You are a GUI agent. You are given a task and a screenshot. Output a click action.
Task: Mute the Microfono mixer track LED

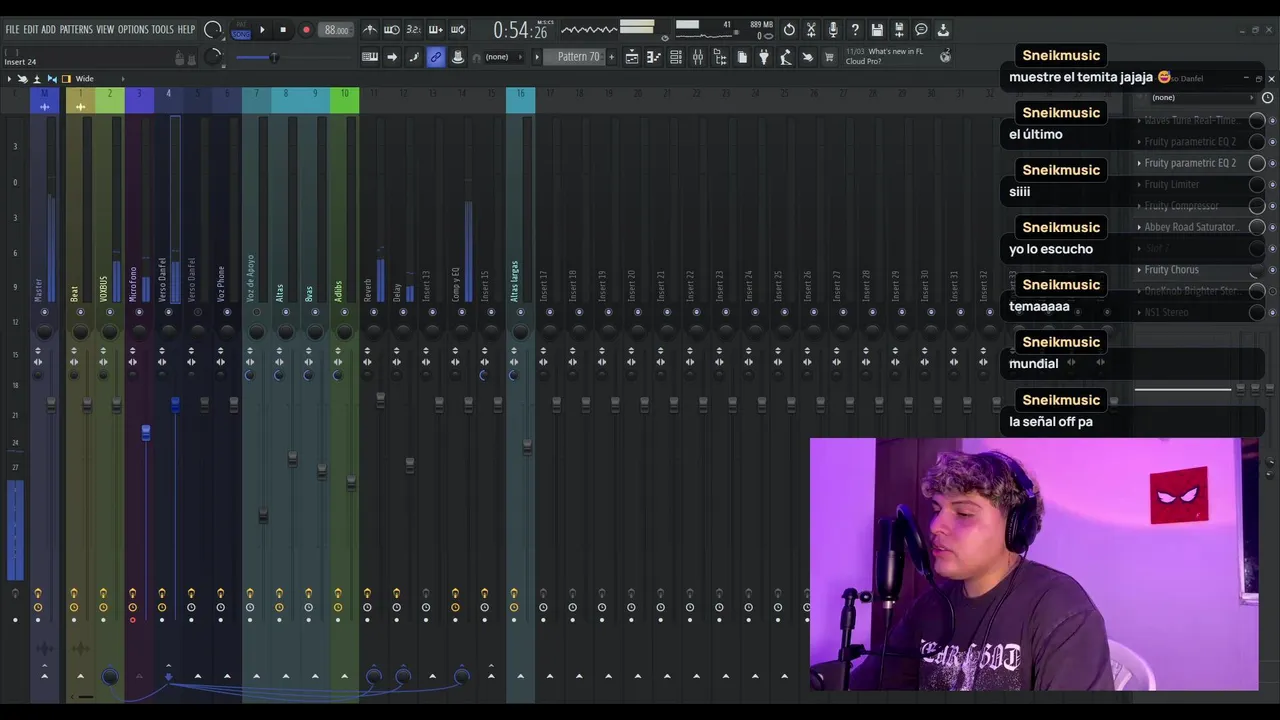tap(139, 312)
